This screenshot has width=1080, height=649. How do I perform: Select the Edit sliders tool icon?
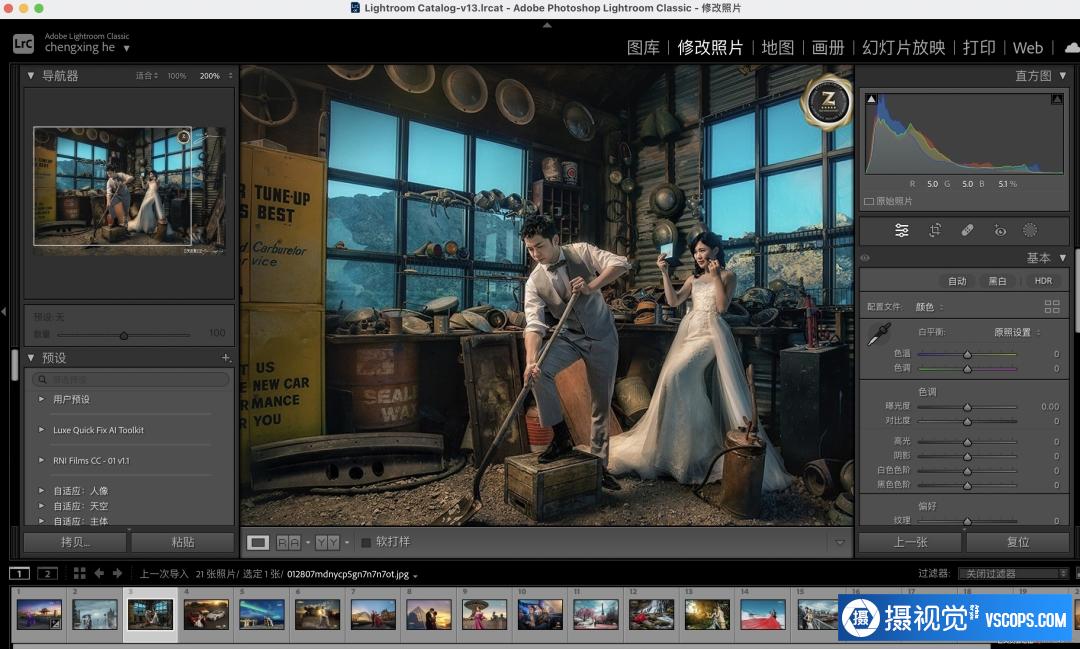[x=901, y=231]
